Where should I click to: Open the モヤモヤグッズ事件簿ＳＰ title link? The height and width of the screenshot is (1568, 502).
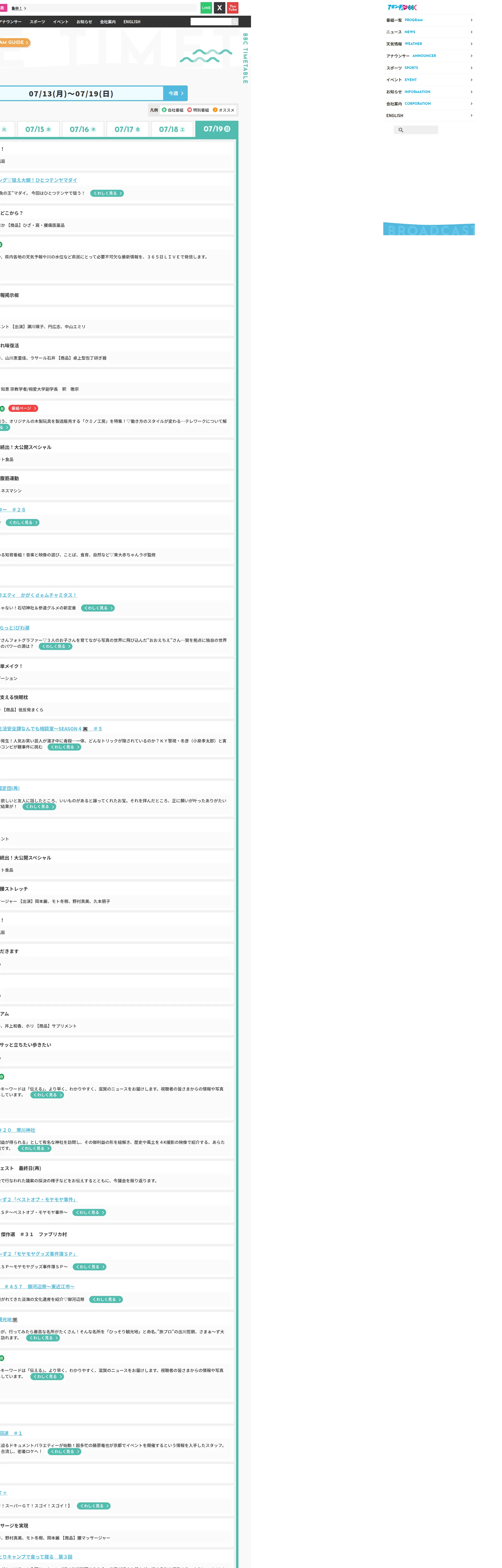(x=38, y=1254)
